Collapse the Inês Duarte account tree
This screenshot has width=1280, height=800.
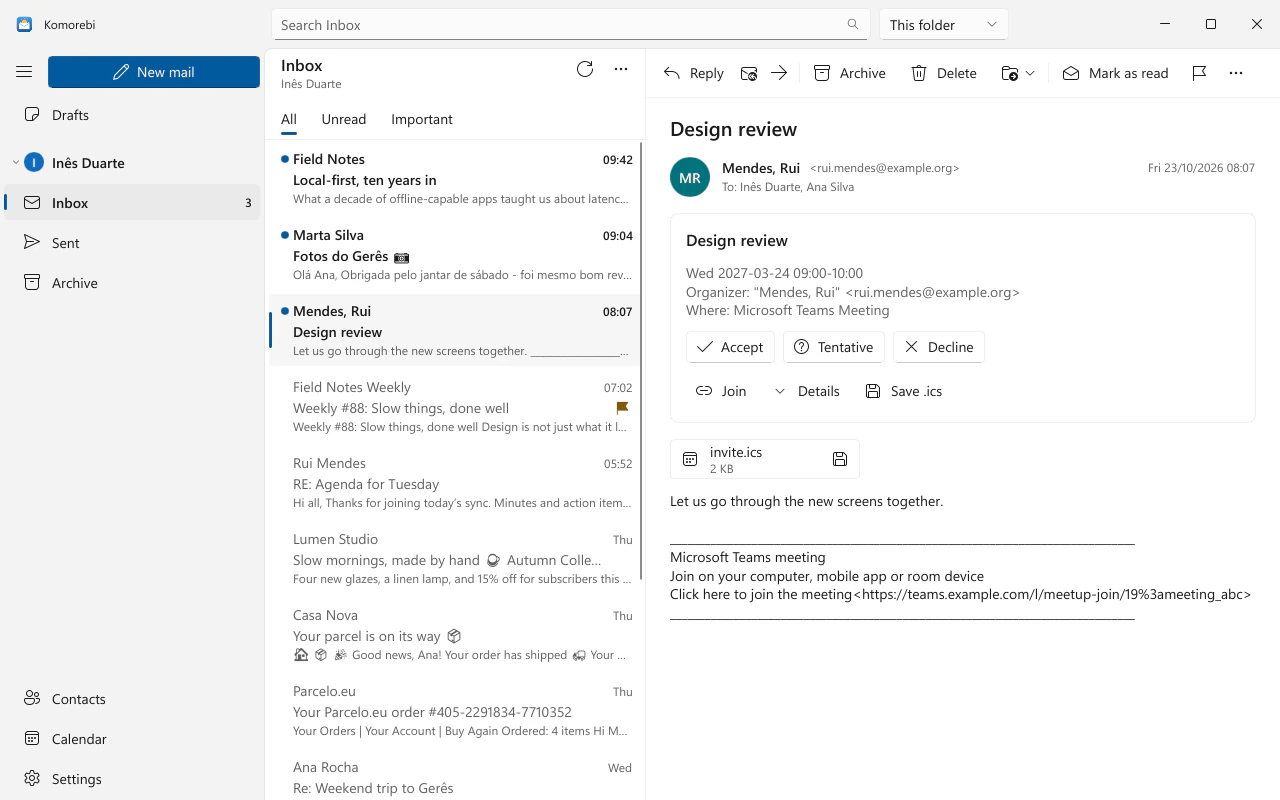[15, 163]
